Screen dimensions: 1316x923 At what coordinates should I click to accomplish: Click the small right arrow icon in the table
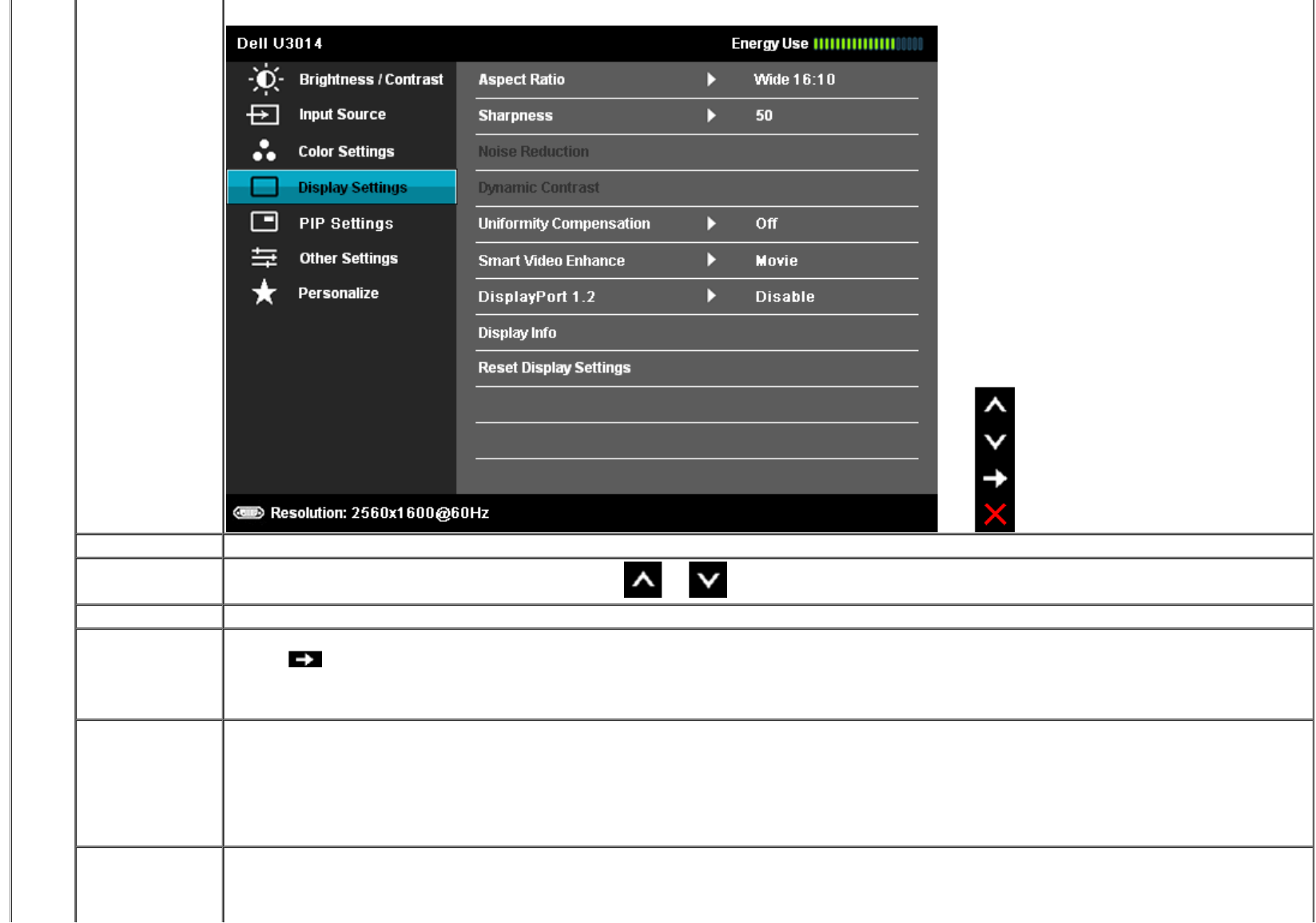pyautogui.click(x=305, y=659)
